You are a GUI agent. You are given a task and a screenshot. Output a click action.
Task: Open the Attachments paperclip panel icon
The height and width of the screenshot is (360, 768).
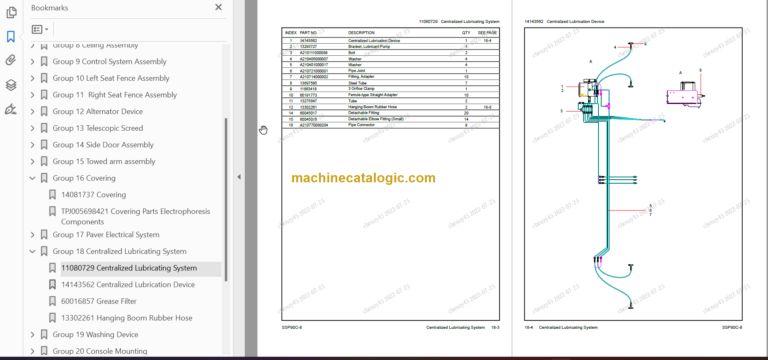click(11, 61)
